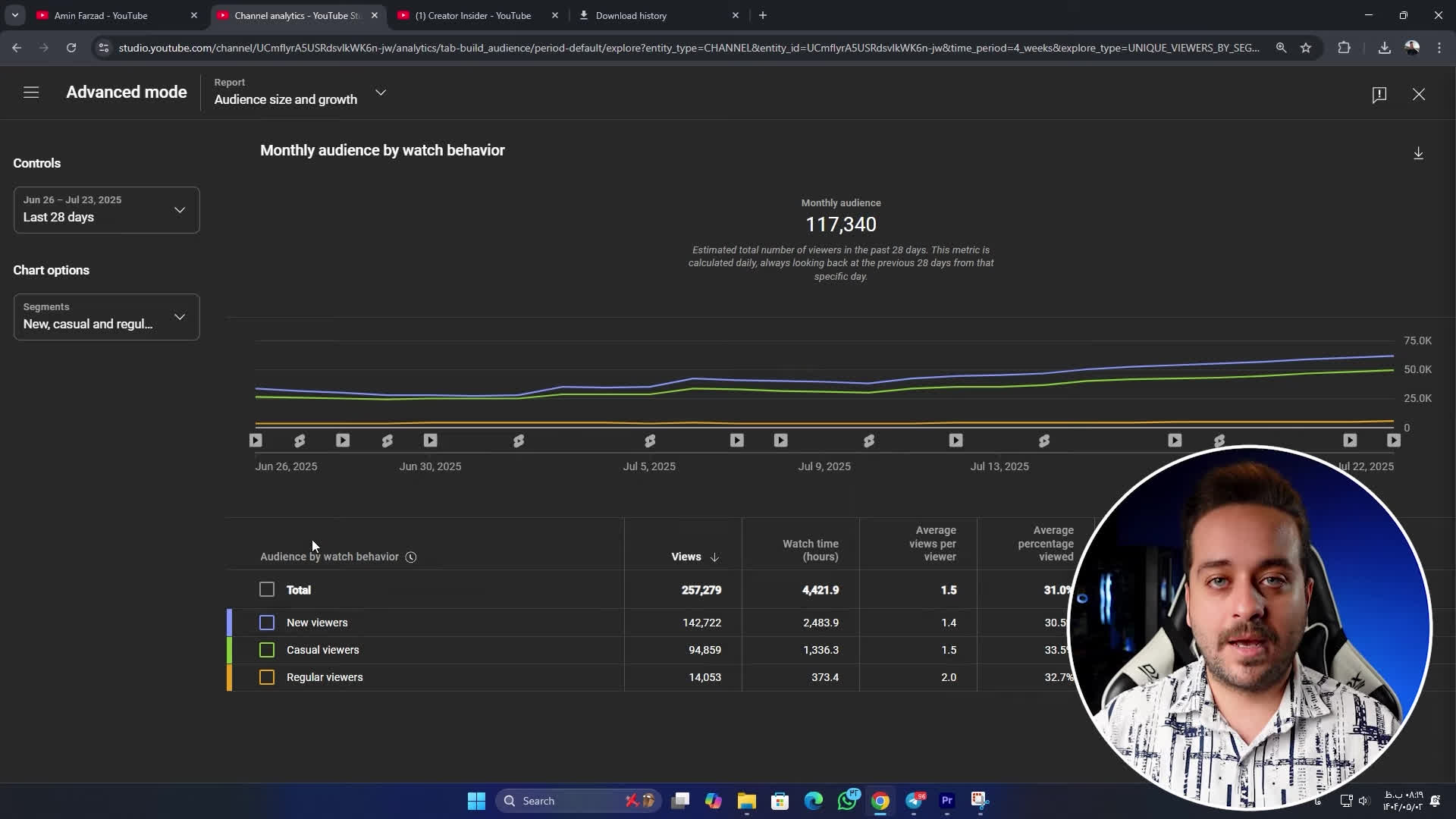Open the page zoom indicator in address bar

1281,48
